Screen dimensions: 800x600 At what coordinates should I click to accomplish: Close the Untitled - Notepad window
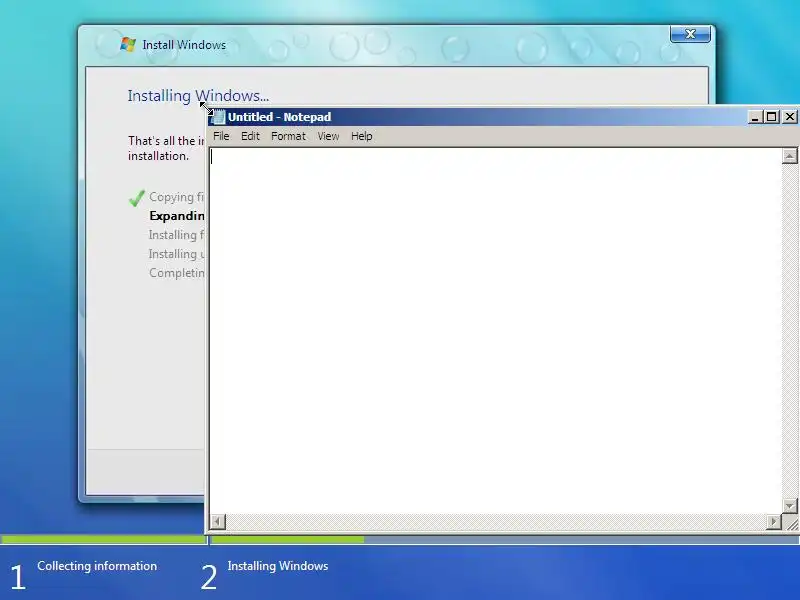click(x=789, y=117)
